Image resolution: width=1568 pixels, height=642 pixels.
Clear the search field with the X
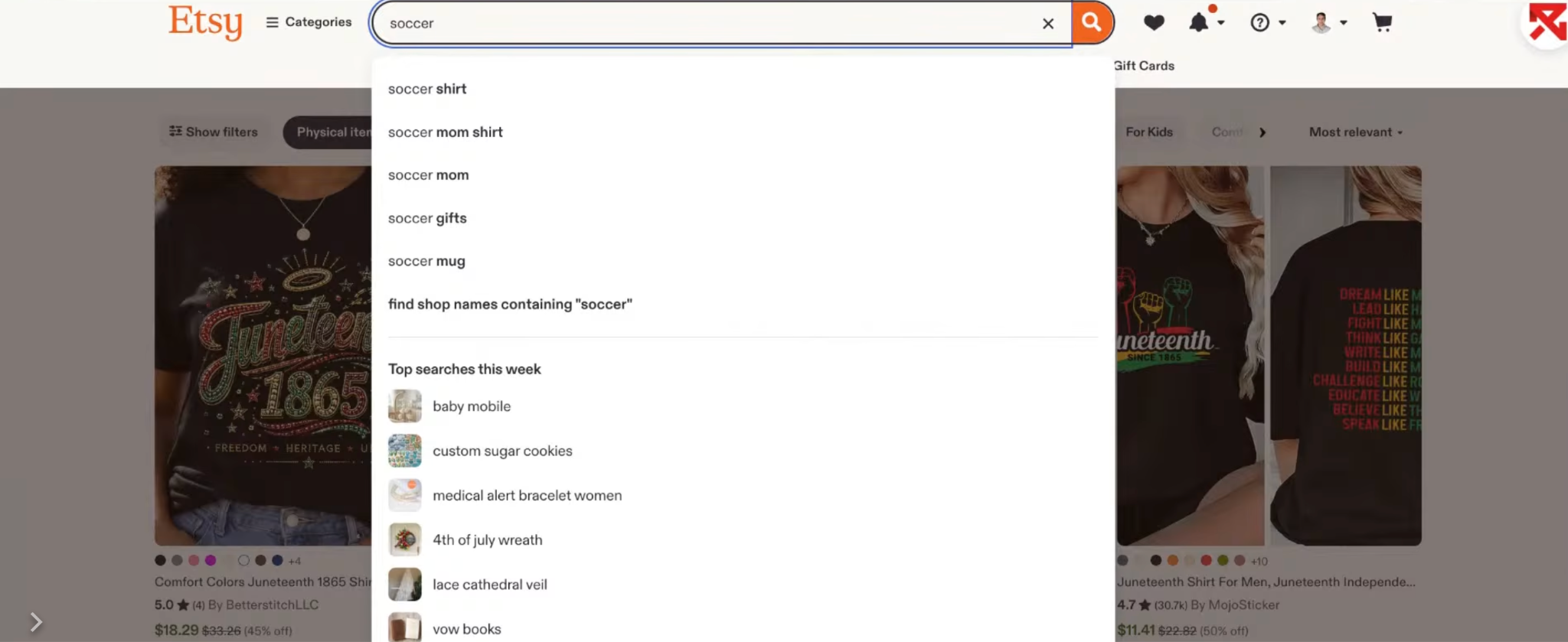pos(1048,24)
